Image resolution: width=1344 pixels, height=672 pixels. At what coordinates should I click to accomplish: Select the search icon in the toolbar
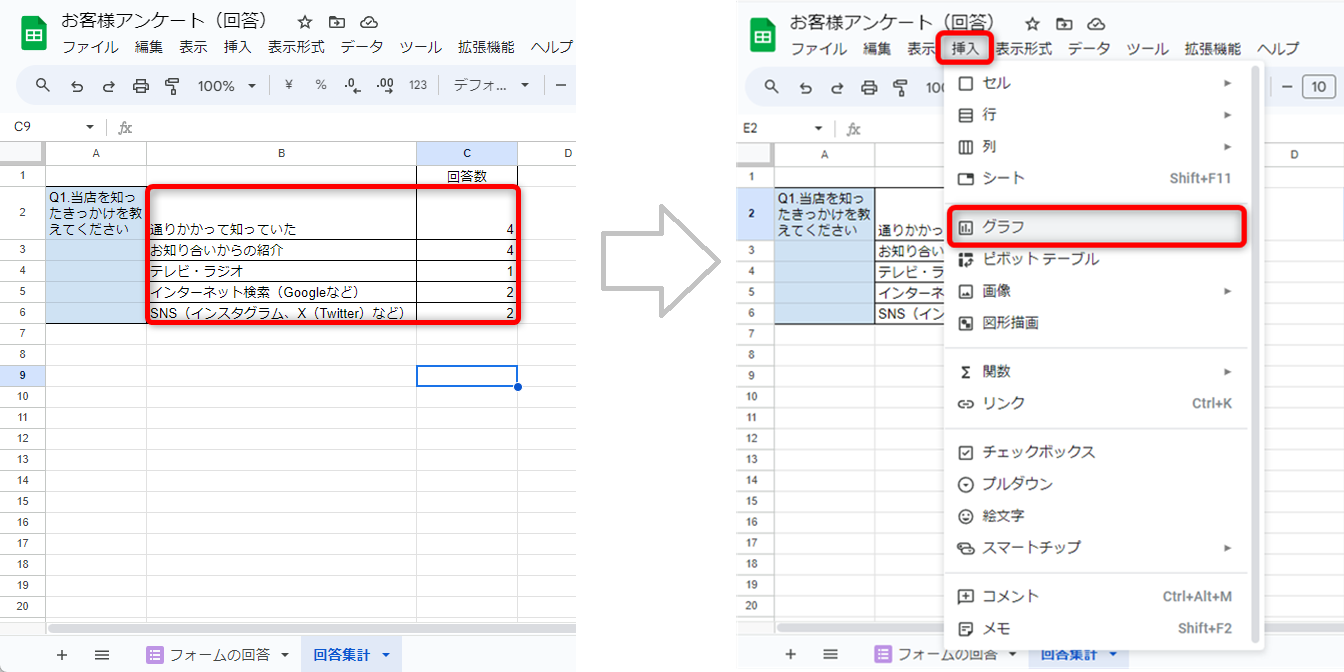tap(42, 86)
